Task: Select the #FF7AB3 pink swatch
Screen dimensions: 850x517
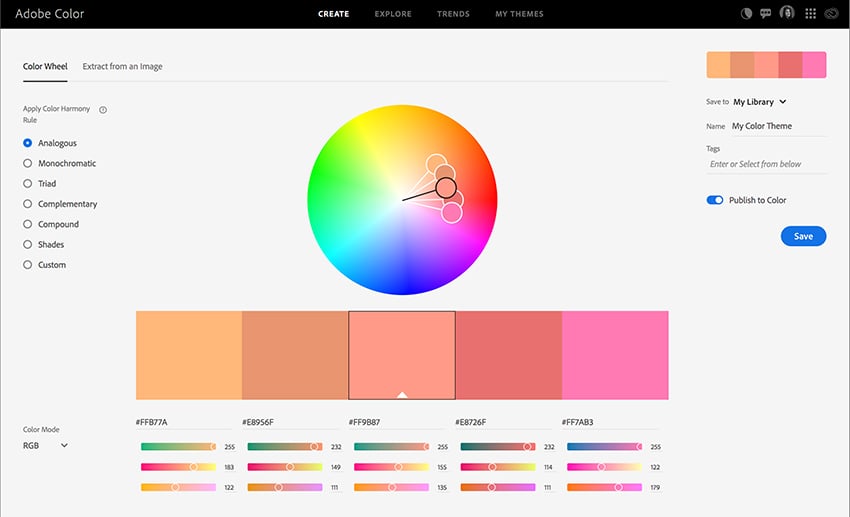Action: coord(615,355)
